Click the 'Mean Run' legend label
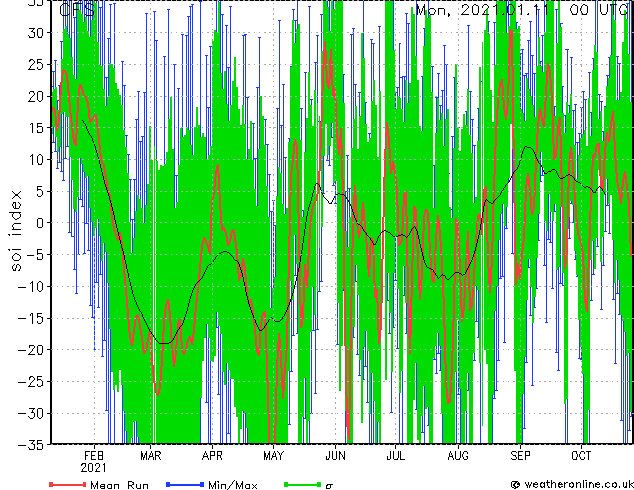This screenshot has width=634, height=490. pyautogui.click(x=119, y=485)
